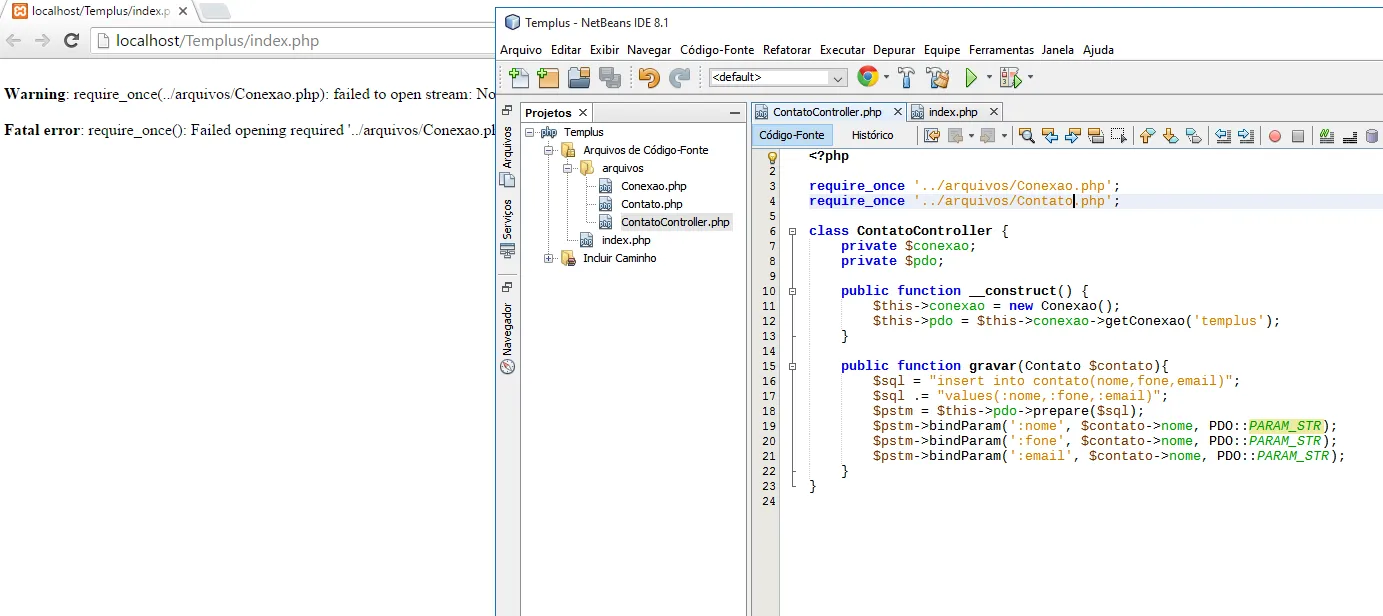Clean and build with hammer-broom icon
Screen dimensions: 1383x616
[x=937, y=77]
